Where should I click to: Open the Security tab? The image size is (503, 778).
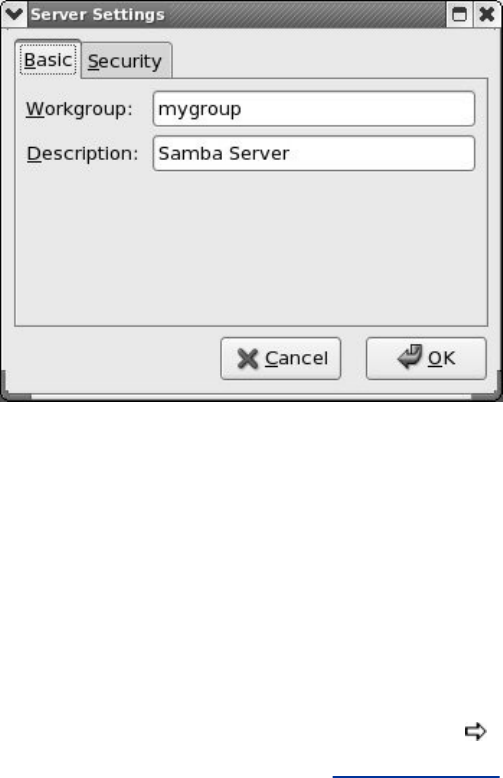pyautogui.click(x=125, y=62)
